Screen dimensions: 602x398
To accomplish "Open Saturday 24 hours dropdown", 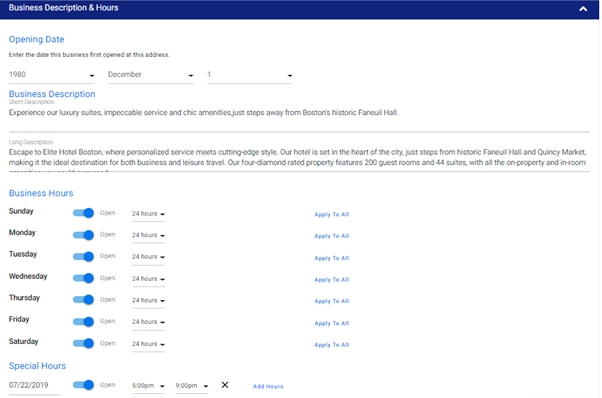I will (x=148, y=344).
